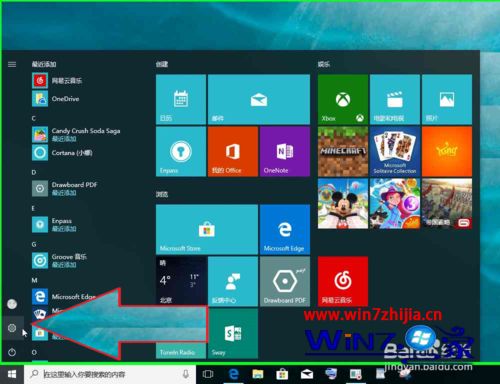
Task: Open Groove Music from the app list
Action: pos(87,260)
